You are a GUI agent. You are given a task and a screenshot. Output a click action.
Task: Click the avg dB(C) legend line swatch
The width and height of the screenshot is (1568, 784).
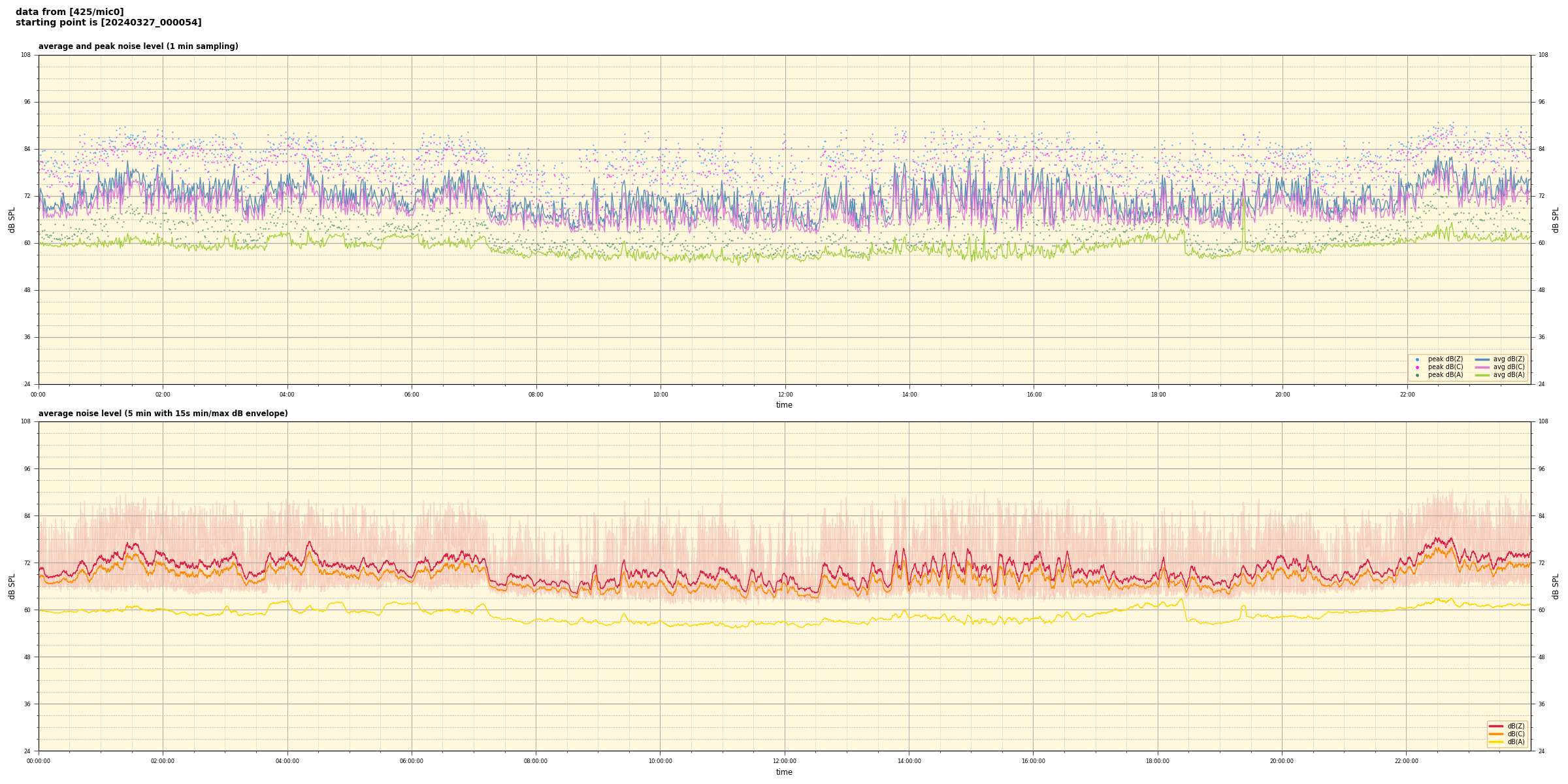[x=1482, y=367]
